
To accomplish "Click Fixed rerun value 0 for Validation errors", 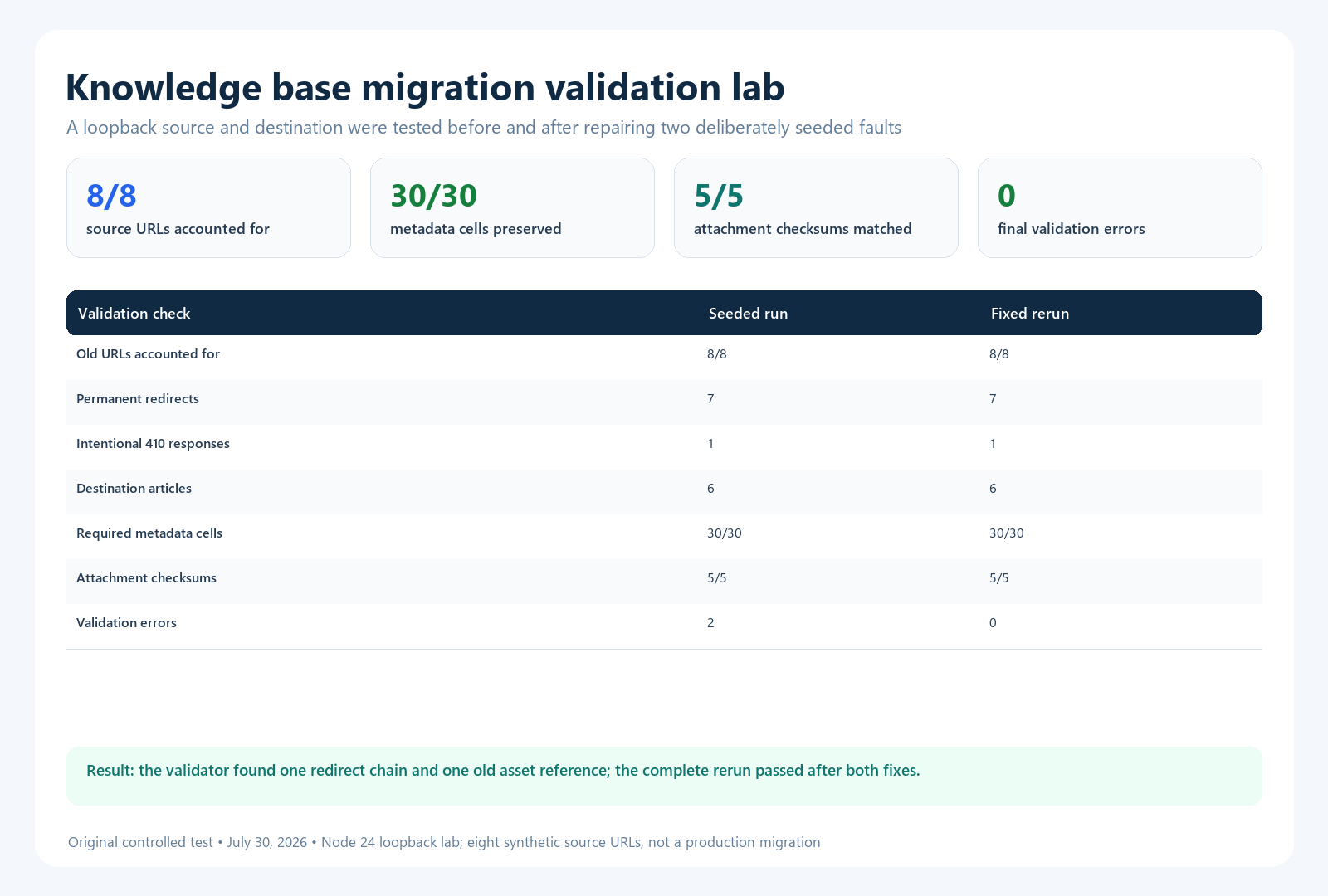I will click(x=993, y=623).
